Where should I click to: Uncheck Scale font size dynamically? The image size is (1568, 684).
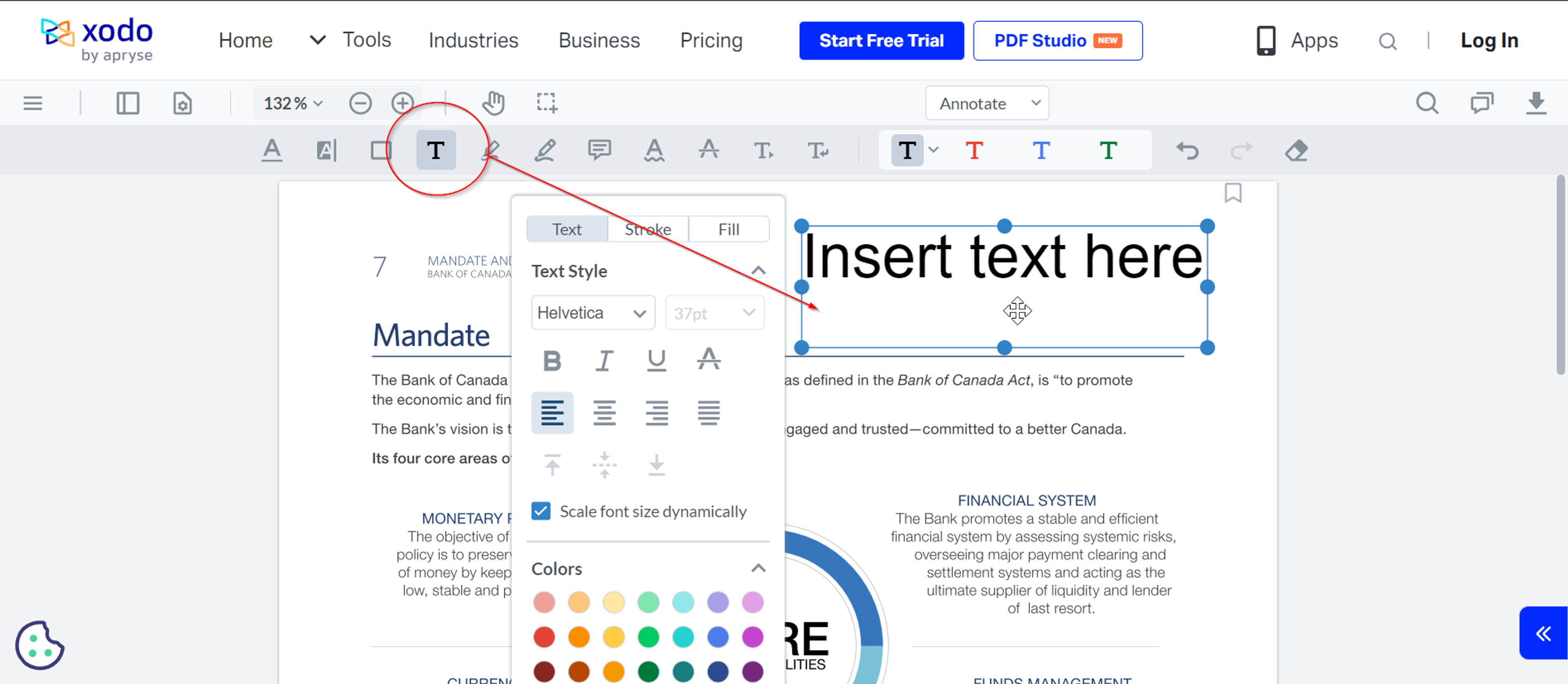[541, 511]
